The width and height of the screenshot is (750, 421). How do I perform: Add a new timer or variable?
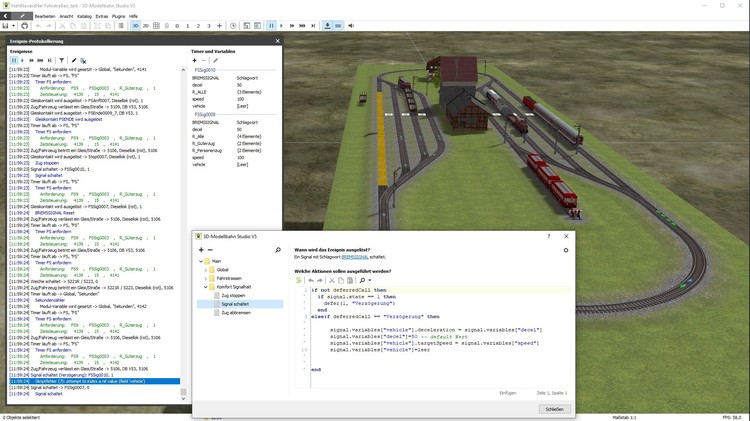coord(195,60)
